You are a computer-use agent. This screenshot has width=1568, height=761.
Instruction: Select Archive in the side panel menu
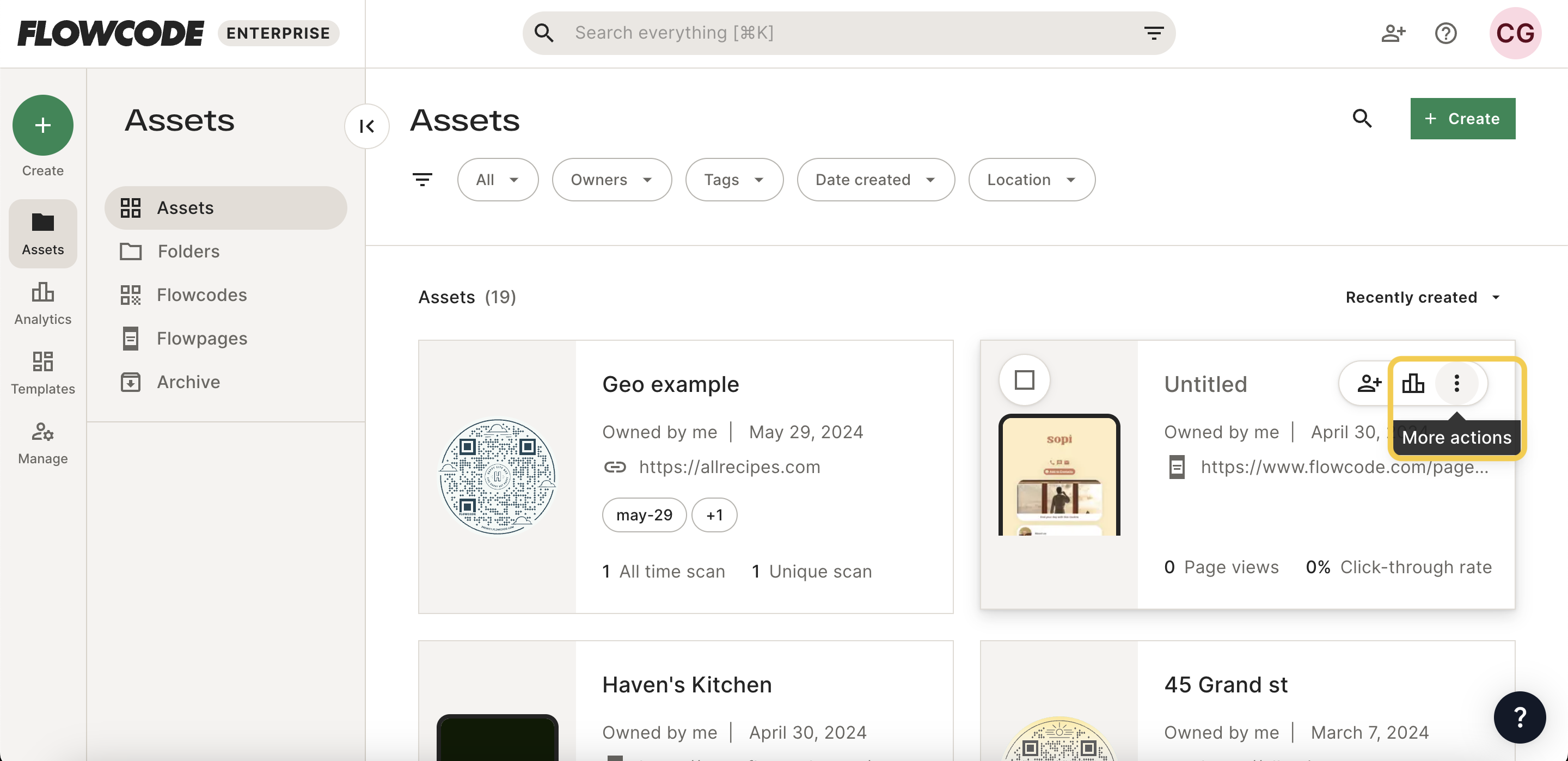click(x=226, y=382)
